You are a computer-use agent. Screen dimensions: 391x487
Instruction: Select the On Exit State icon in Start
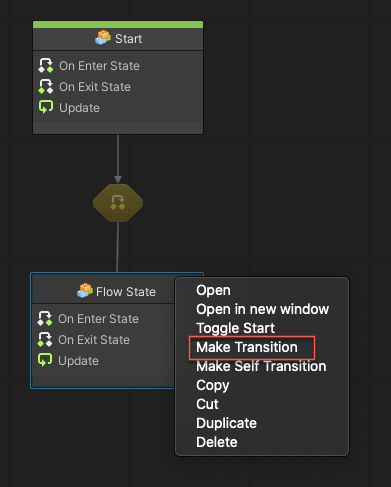(x=46, y=87)
